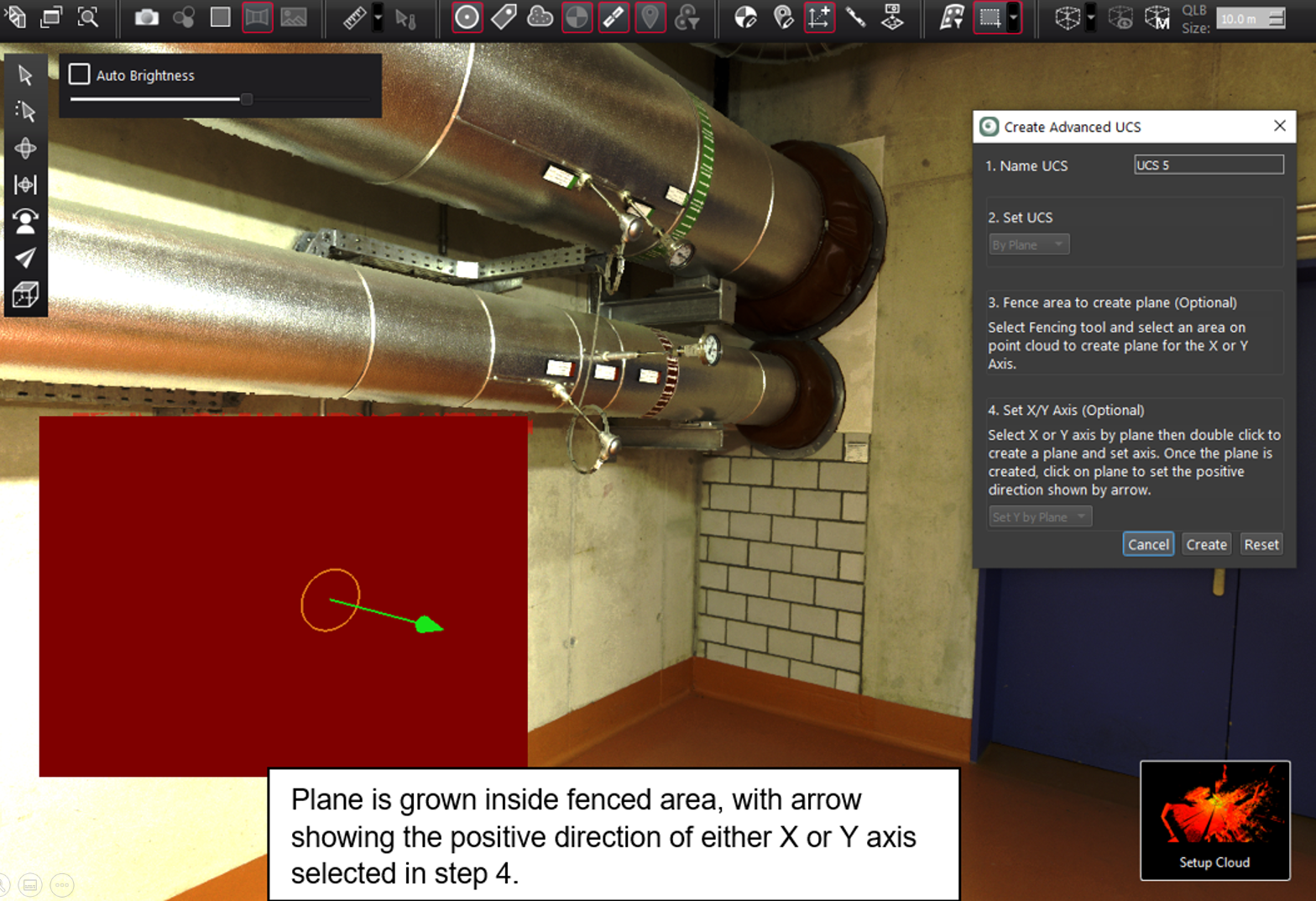Toggle the rectangular fence selection tool

[x=990, y=17]
